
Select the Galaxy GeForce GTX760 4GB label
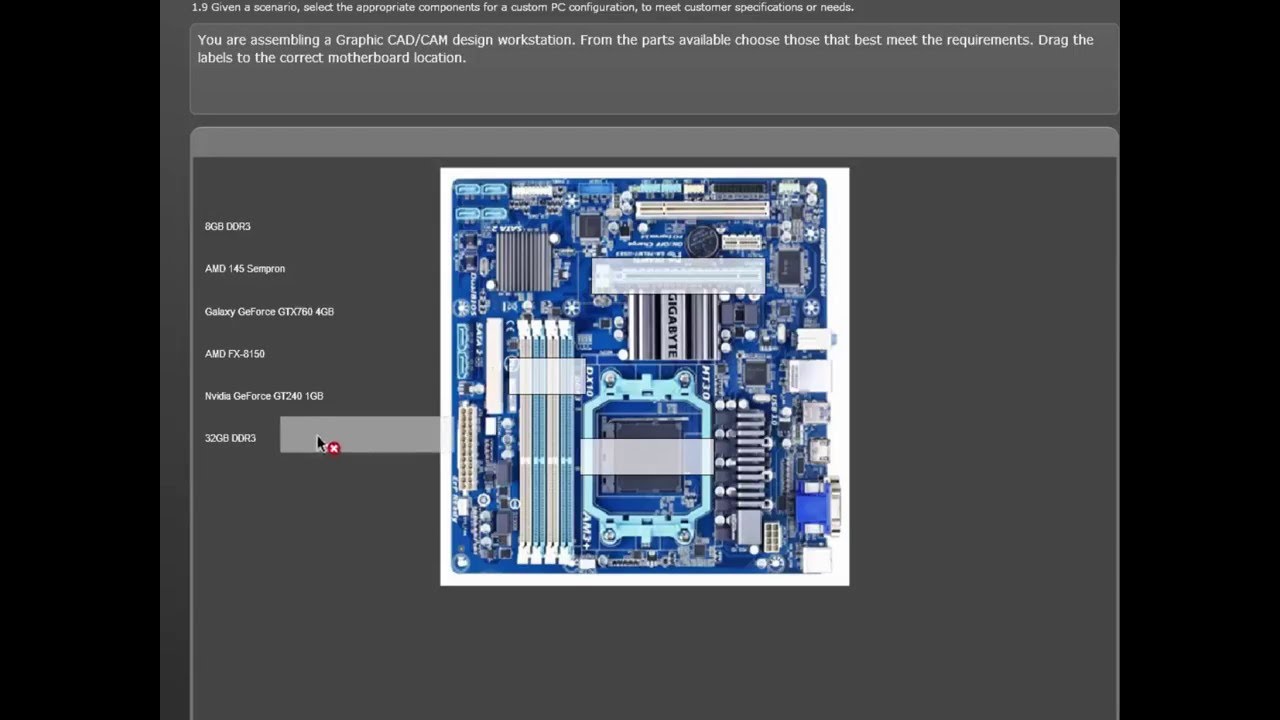[x=269, y=312]
